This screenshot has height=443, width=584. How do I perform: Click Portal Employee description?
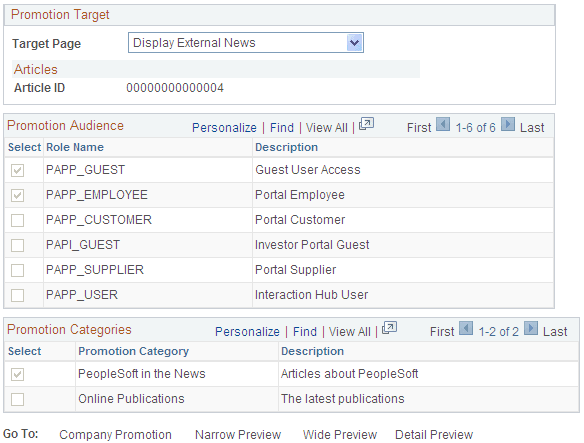click(x=300, y=195)
